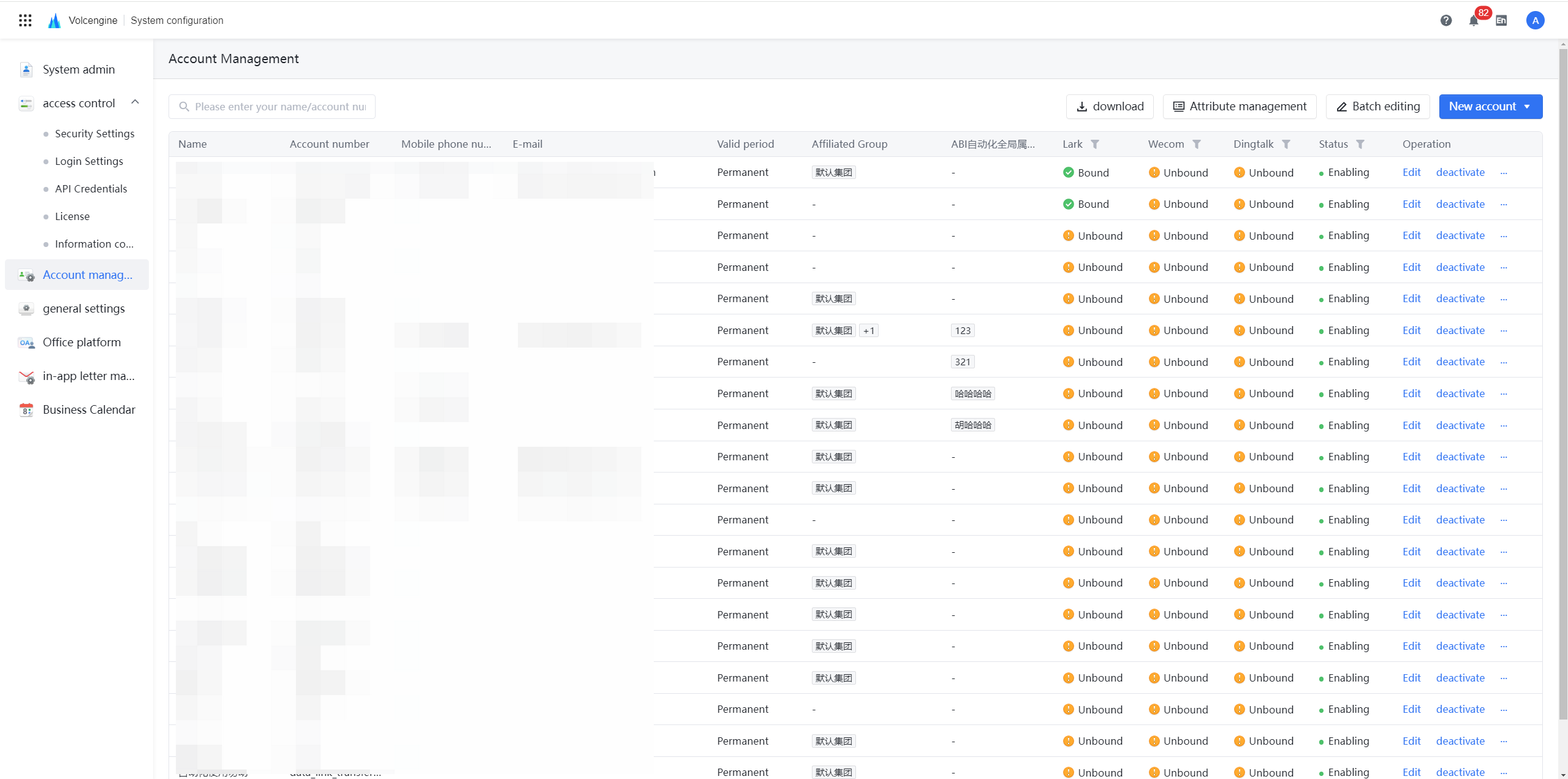Click the Bound status icon in the first row
Image resolution: width=1568 pixels, height=779 pixels.
(1068, 173)
